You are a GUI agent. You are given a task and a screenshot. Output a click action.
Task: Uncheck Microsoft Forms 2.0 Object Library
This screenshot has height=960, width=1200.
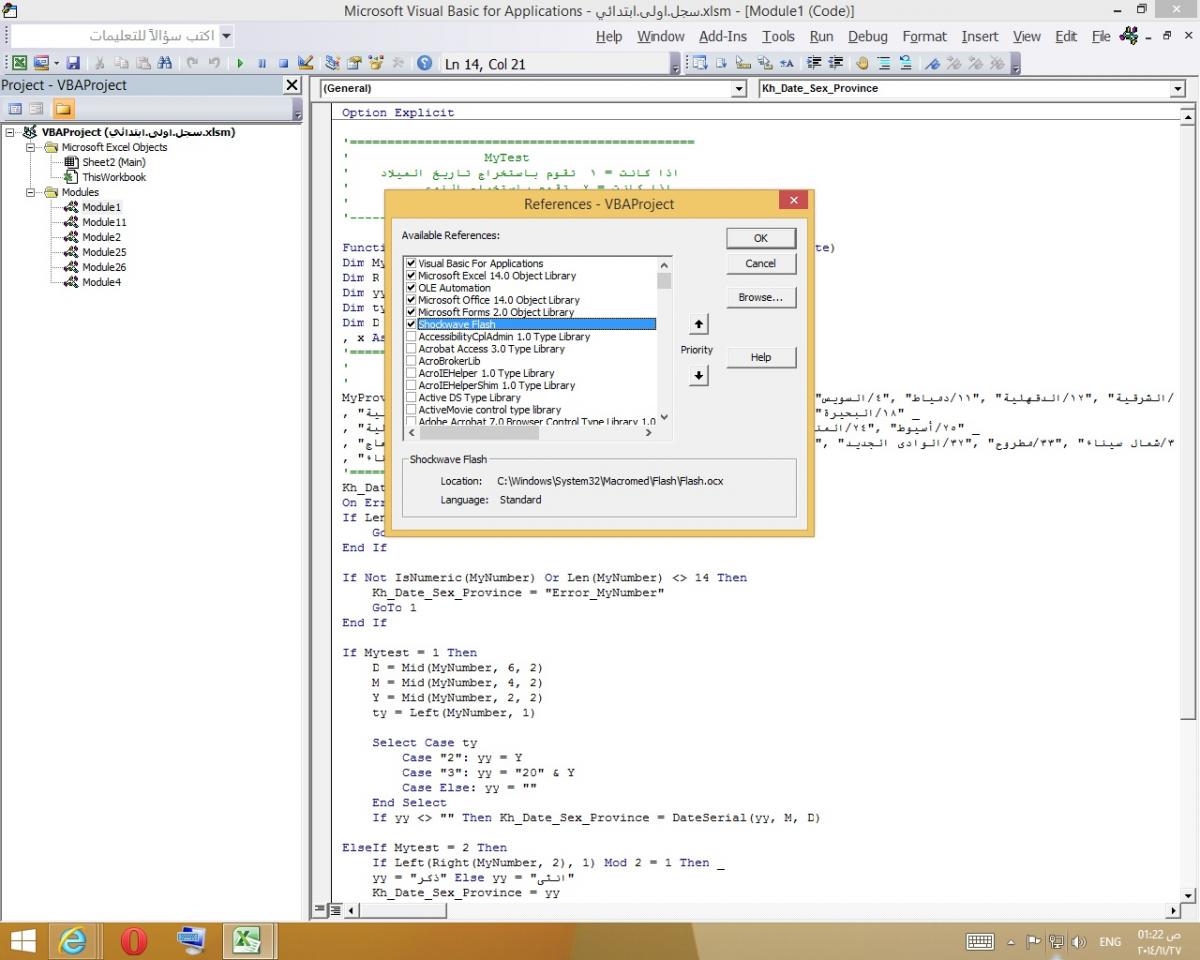click(411, 312)
